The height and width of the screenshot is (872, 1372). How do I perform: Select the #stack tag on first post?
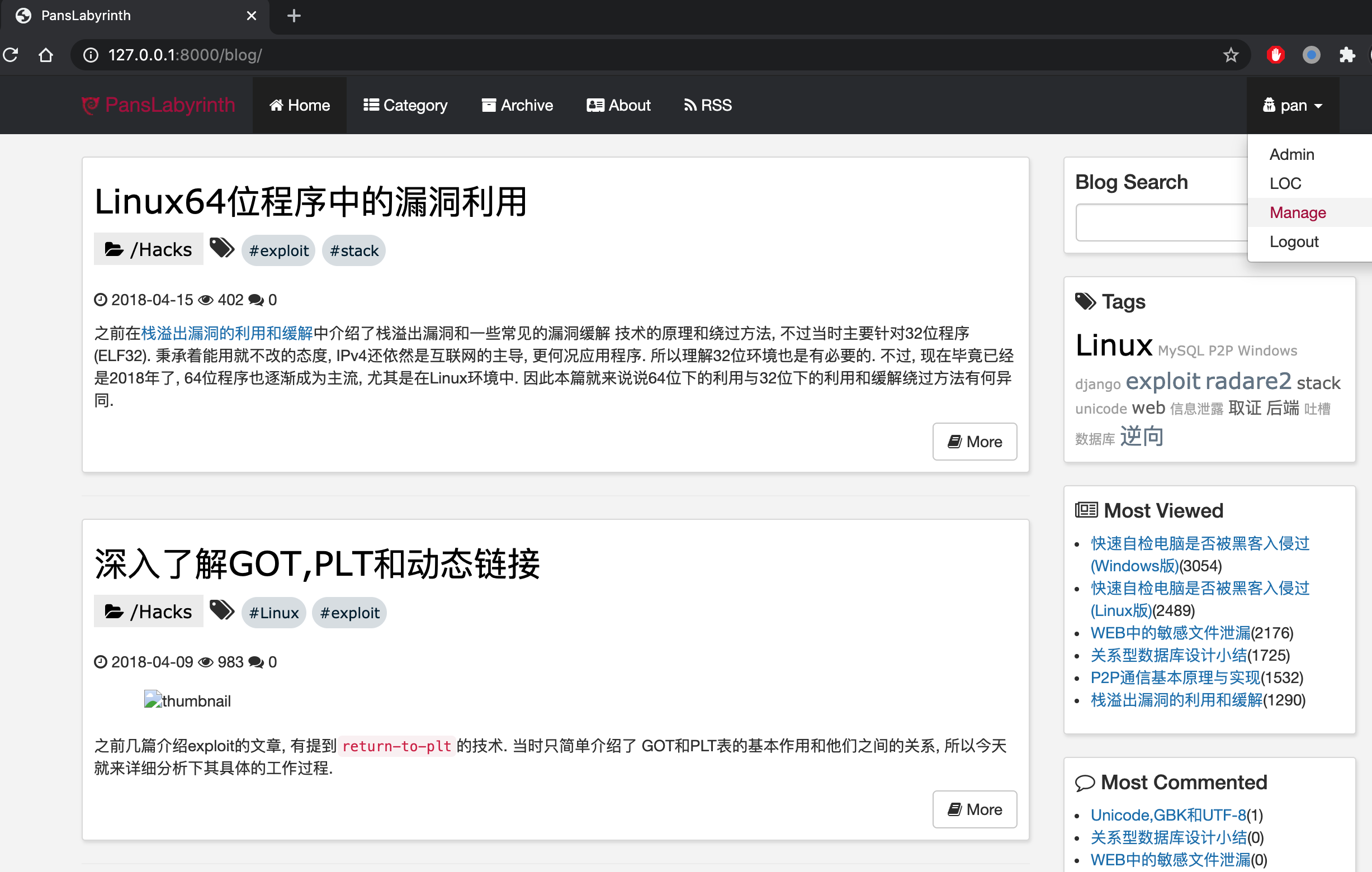[x=354, y=250]
